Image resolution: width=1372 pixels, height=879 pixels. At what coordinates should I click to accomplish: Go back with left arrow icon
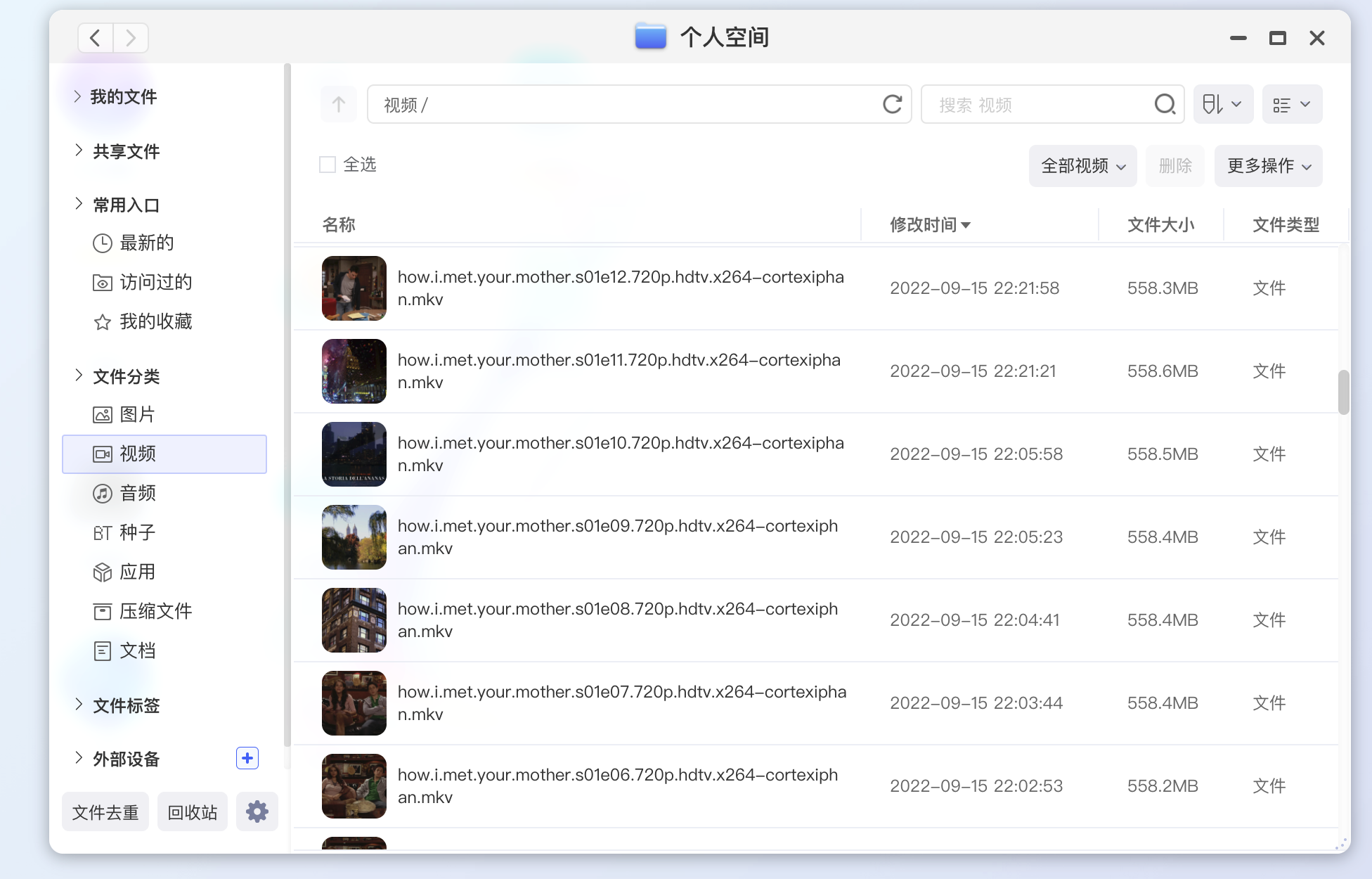coord(96,38)
